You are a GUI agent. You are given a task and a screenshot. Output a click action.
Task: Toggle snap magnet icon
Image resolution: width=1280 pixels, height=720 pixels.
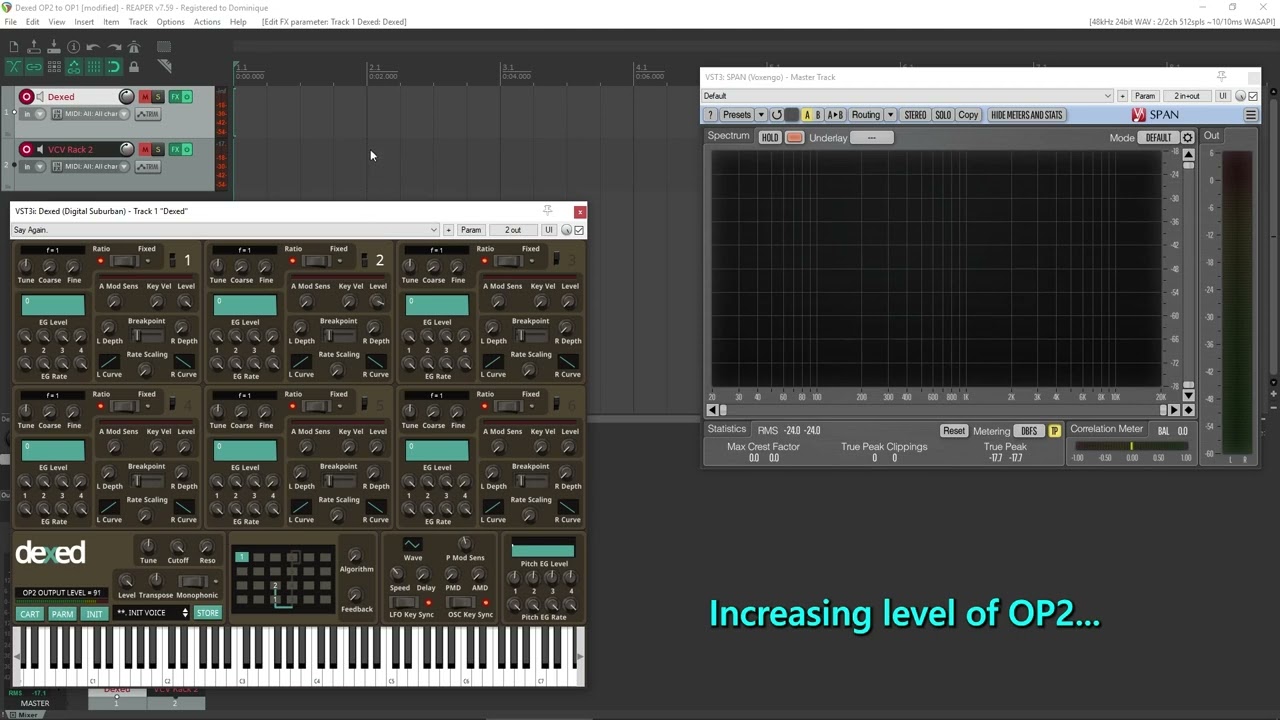[x=113, y=67]
